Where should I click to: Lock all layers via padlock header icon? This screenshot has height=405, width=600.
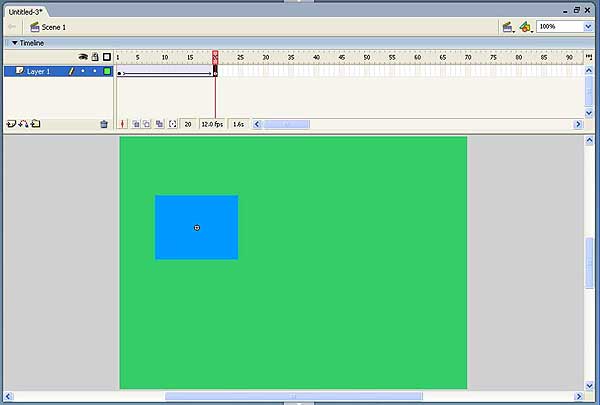click(x=94, y=57)
